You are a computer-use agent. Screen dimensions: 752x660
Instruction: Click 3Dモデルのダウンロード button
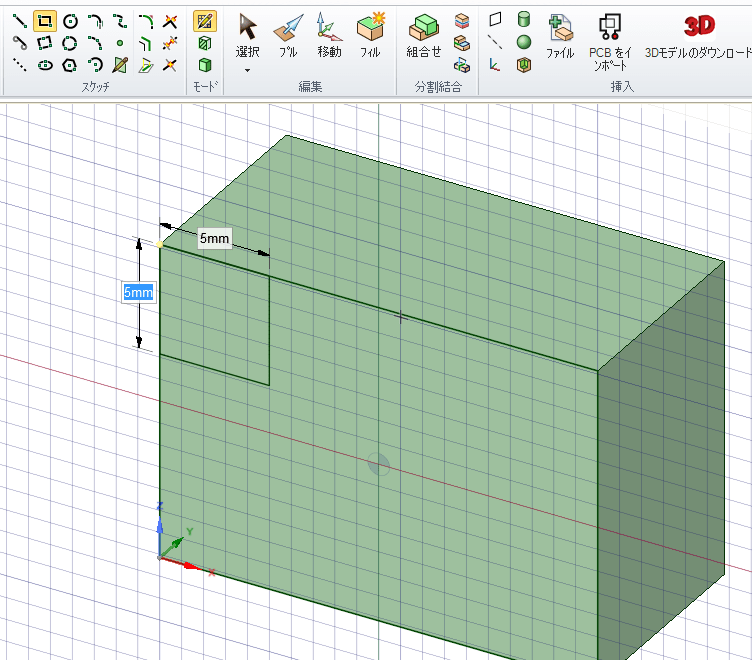coord(698,36)
